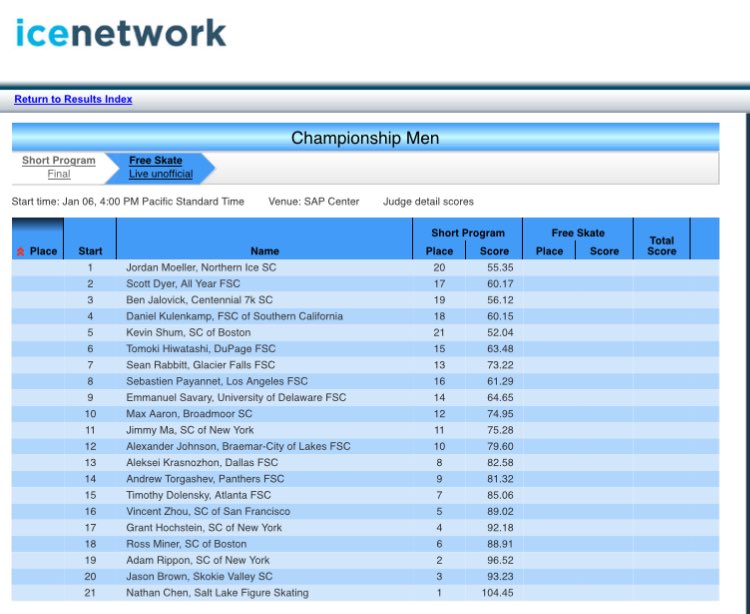
Task: Click the Free Skate Score subheader
Action: [604, 251]
